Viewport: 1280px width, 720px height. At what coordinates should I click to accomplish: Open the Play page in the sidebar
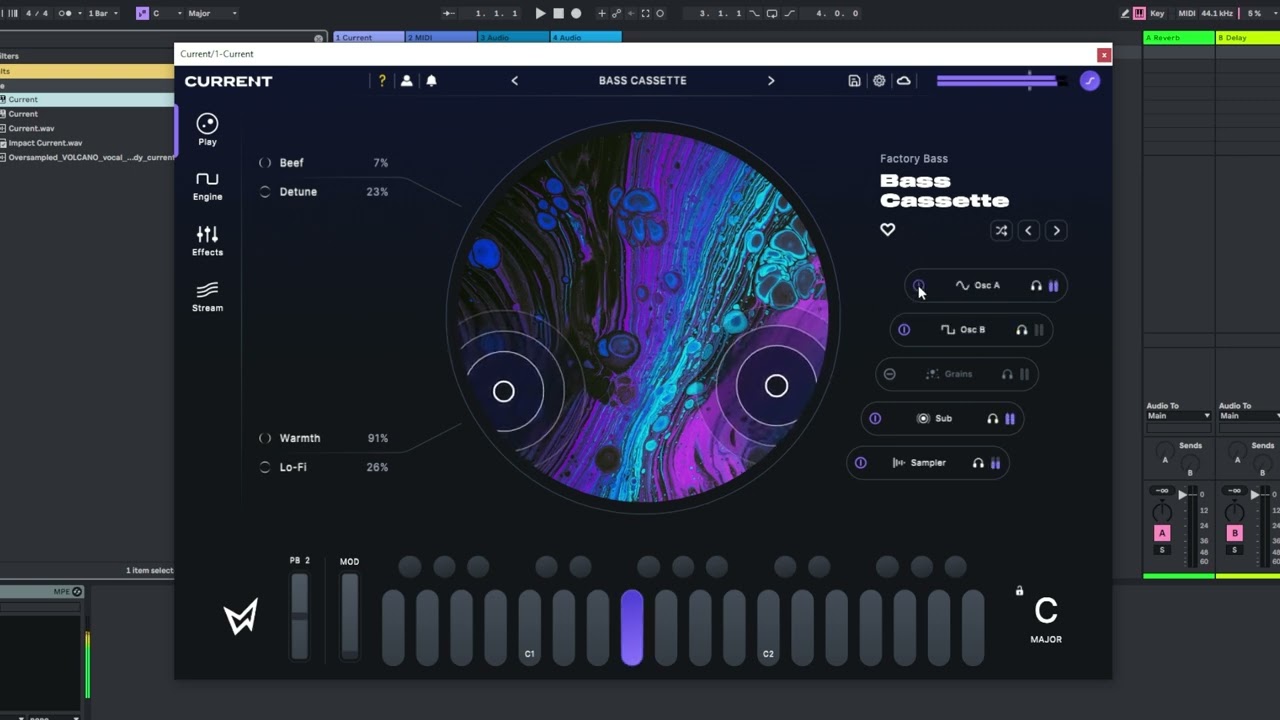pos(207,130)
